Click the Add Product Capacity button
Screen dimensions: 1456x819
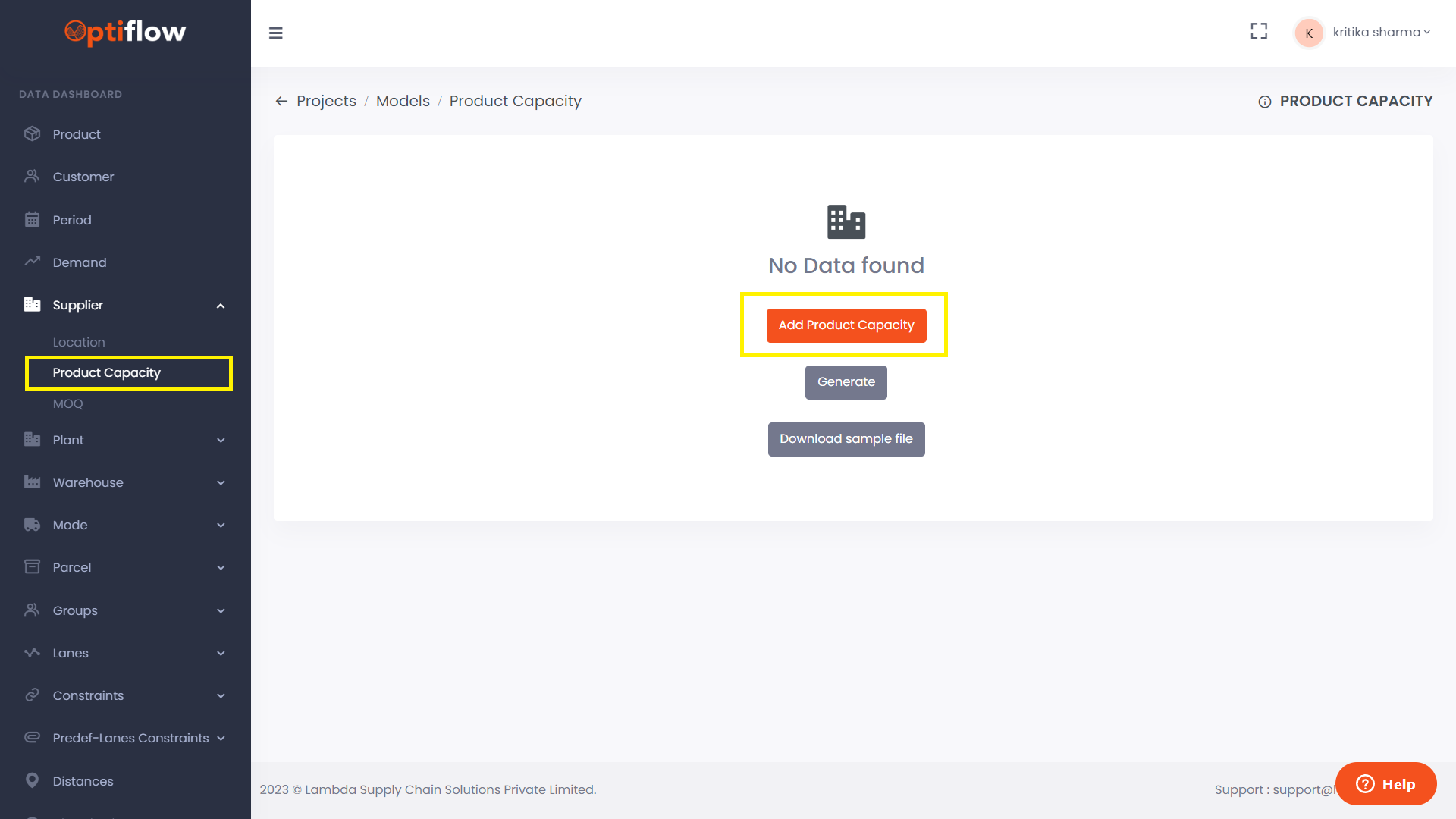pyautogui.click(x=846, y=325)
